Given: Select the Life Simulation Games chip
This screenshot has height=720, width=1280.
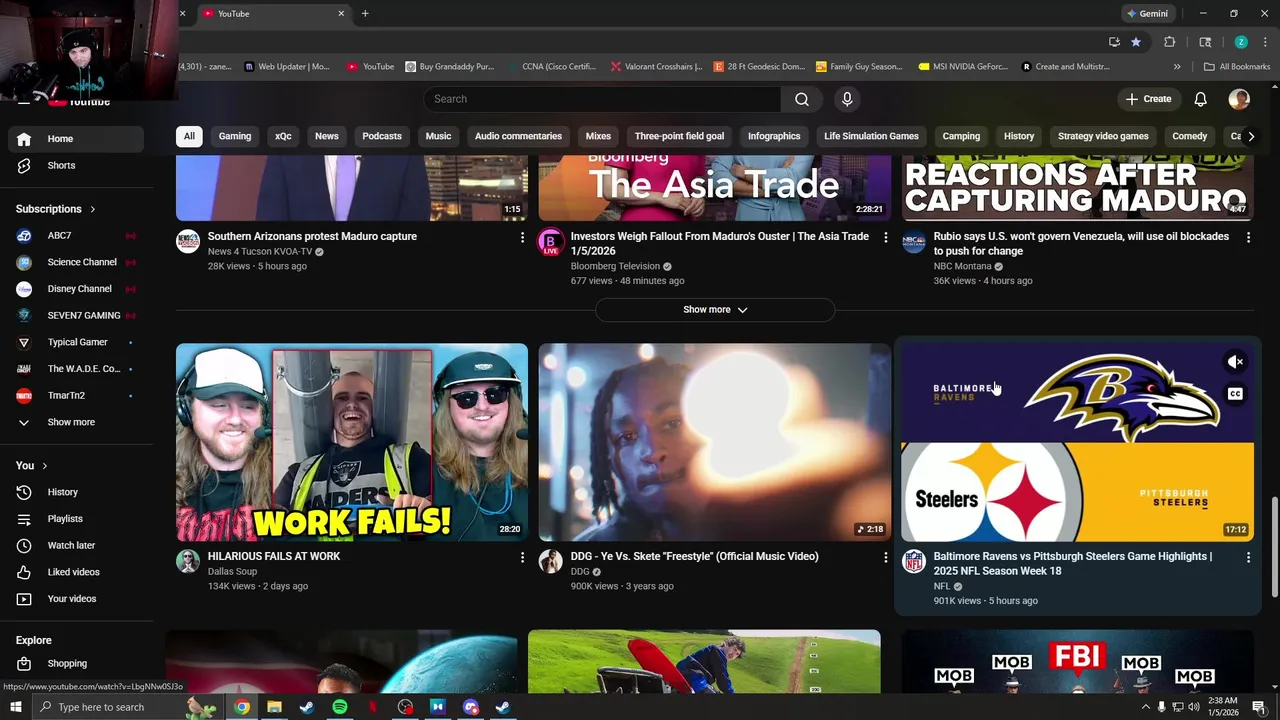Looking at the screenshot, I should pyautogui.click(x=871, y=136).
